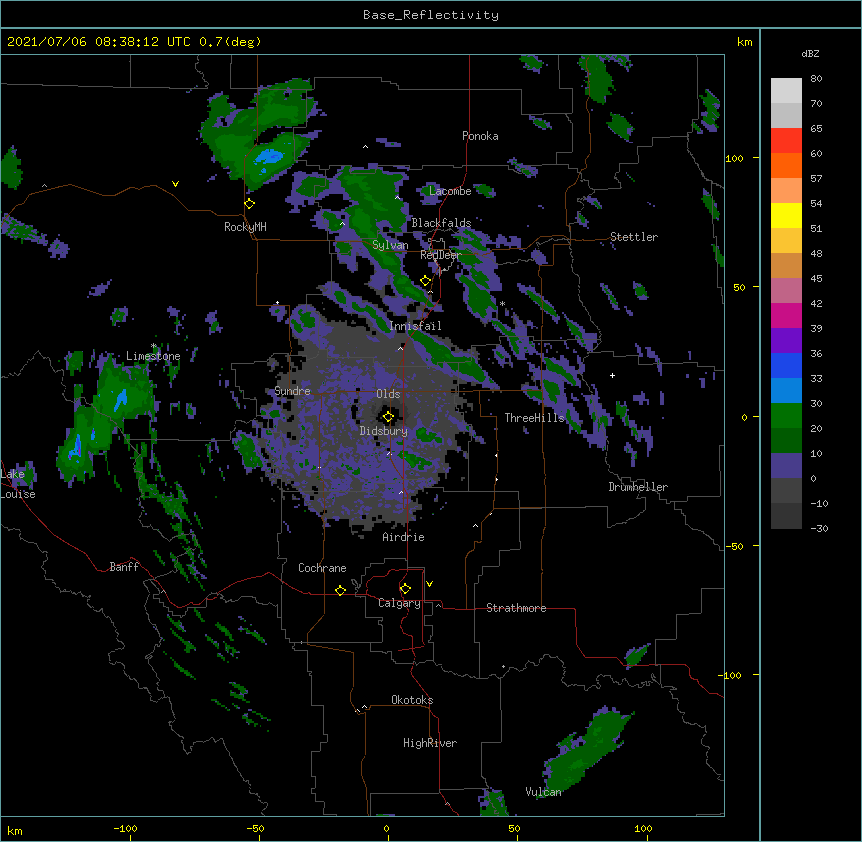Click the Limestone label
862x842 pixels.
153,356
